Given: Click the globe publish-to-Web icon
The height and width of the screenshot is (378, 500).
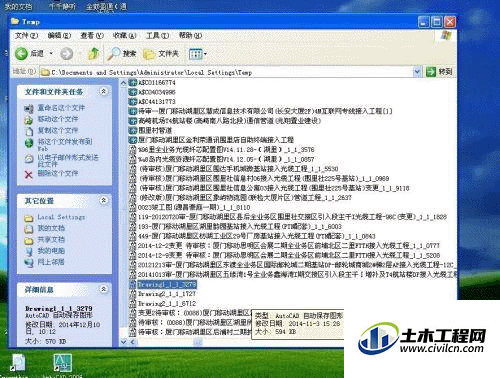Looking at the screenshot, I should pyautogui.click(x=29, y=143).
